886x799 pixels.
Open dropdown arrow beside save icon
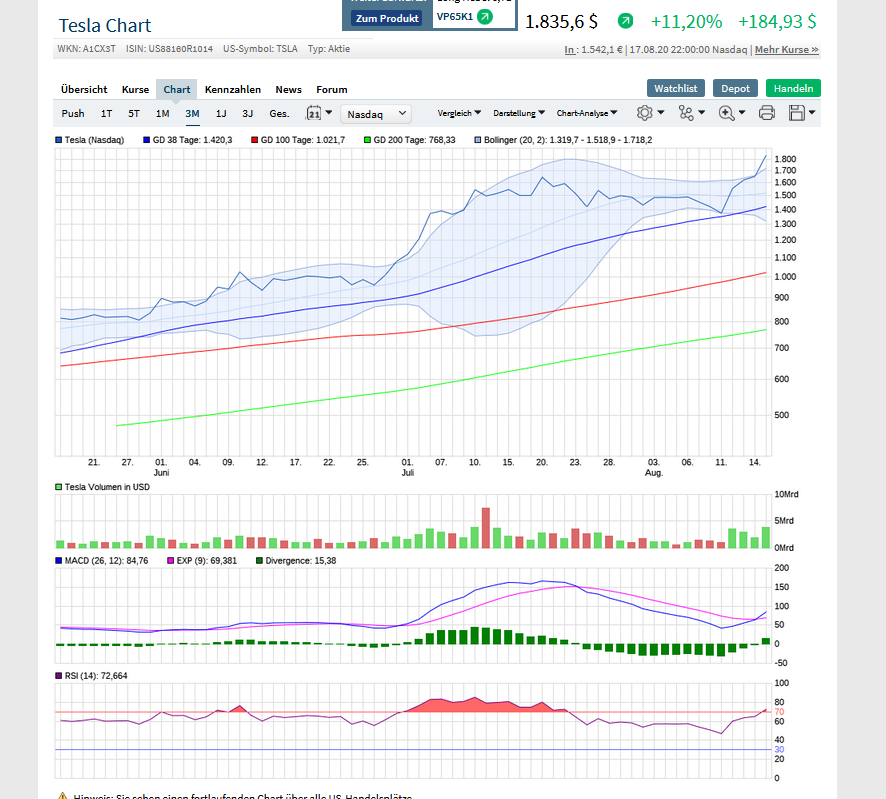[811, 112]
